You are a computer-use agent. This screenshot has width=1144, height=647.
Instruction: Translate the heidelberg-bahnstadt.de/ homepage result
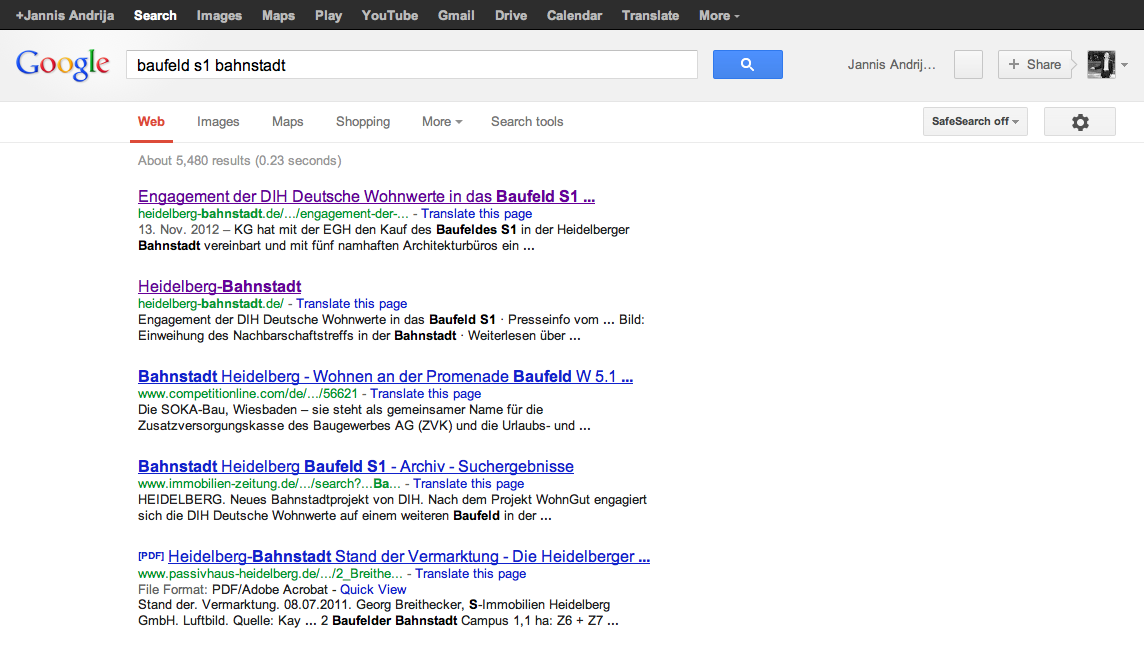(352, 303)
